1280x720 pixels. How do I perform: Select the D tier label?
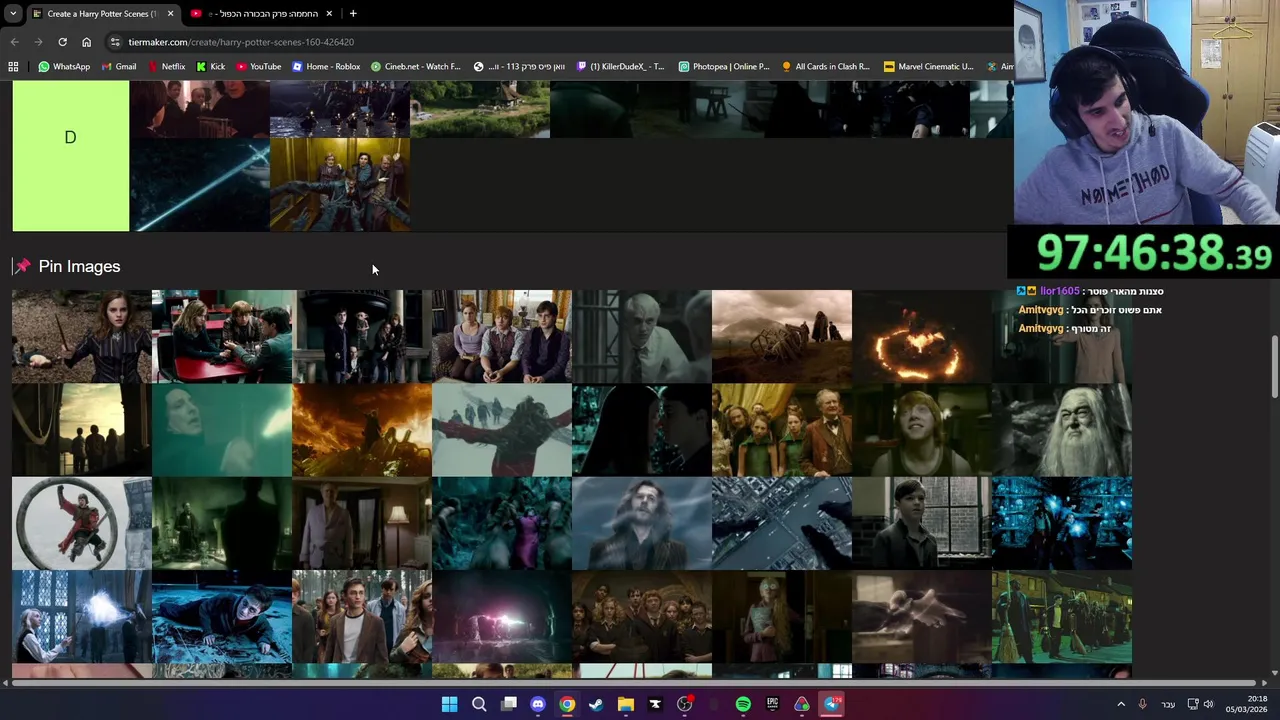70,137
